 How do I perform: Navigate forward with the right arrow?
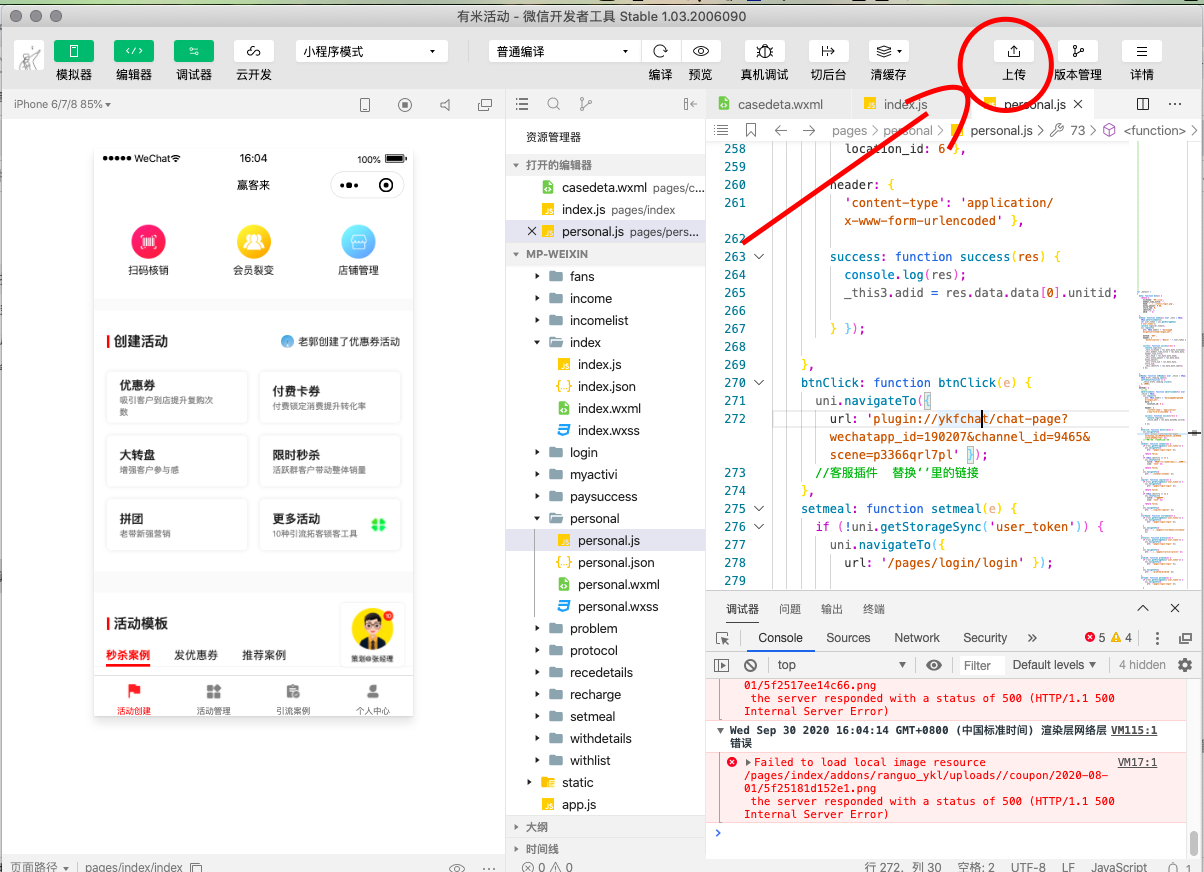[809, 130]
